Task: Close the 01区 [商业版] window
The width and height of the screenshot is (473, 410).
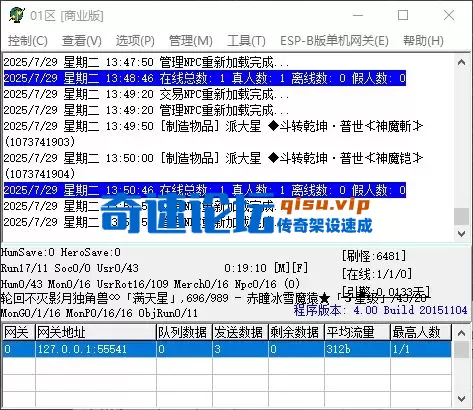Action: pos(449,15)
